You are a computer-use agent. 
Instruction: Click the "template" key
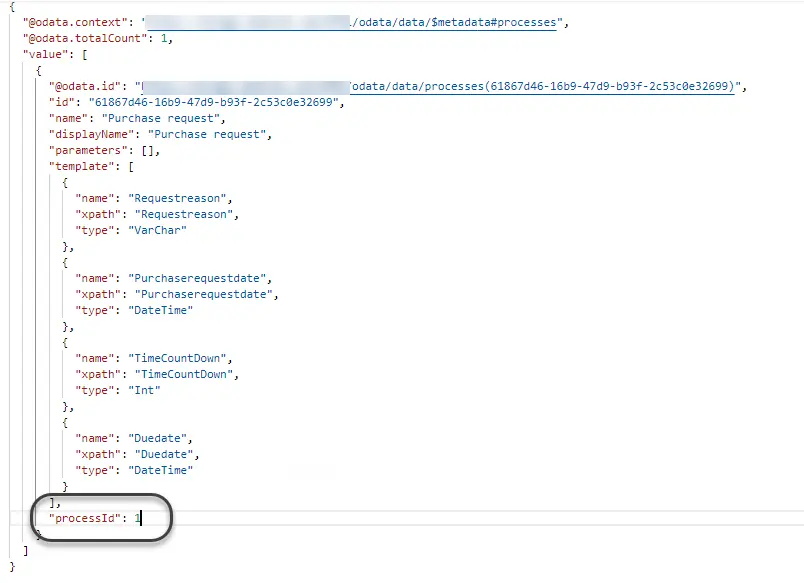pyautogui.click(x=82, y=166)
